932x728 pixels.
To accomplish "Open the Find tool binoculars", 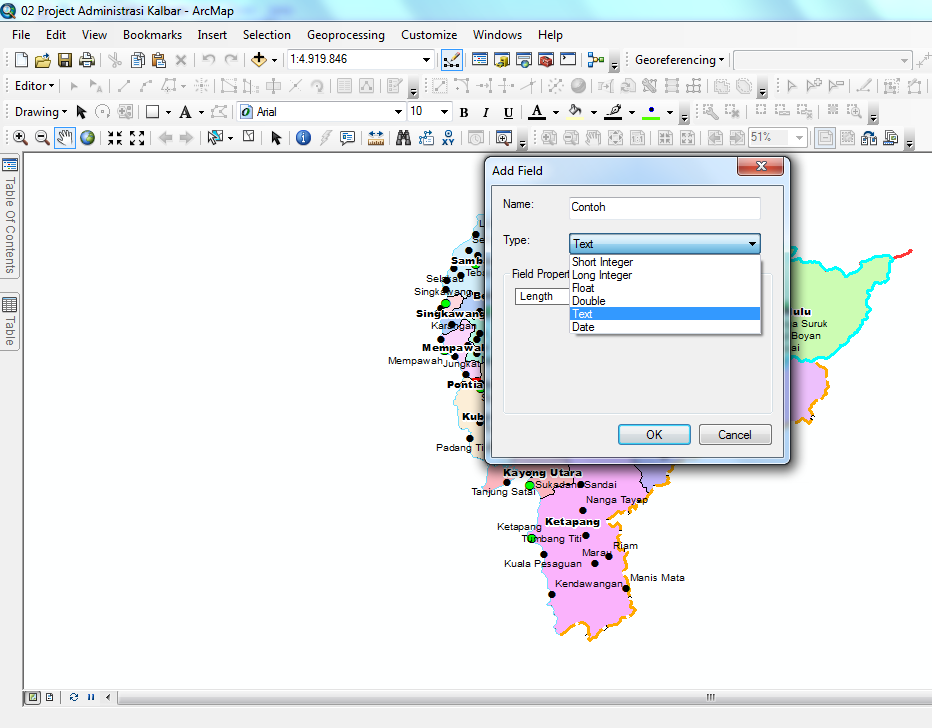I will [403, 138].
